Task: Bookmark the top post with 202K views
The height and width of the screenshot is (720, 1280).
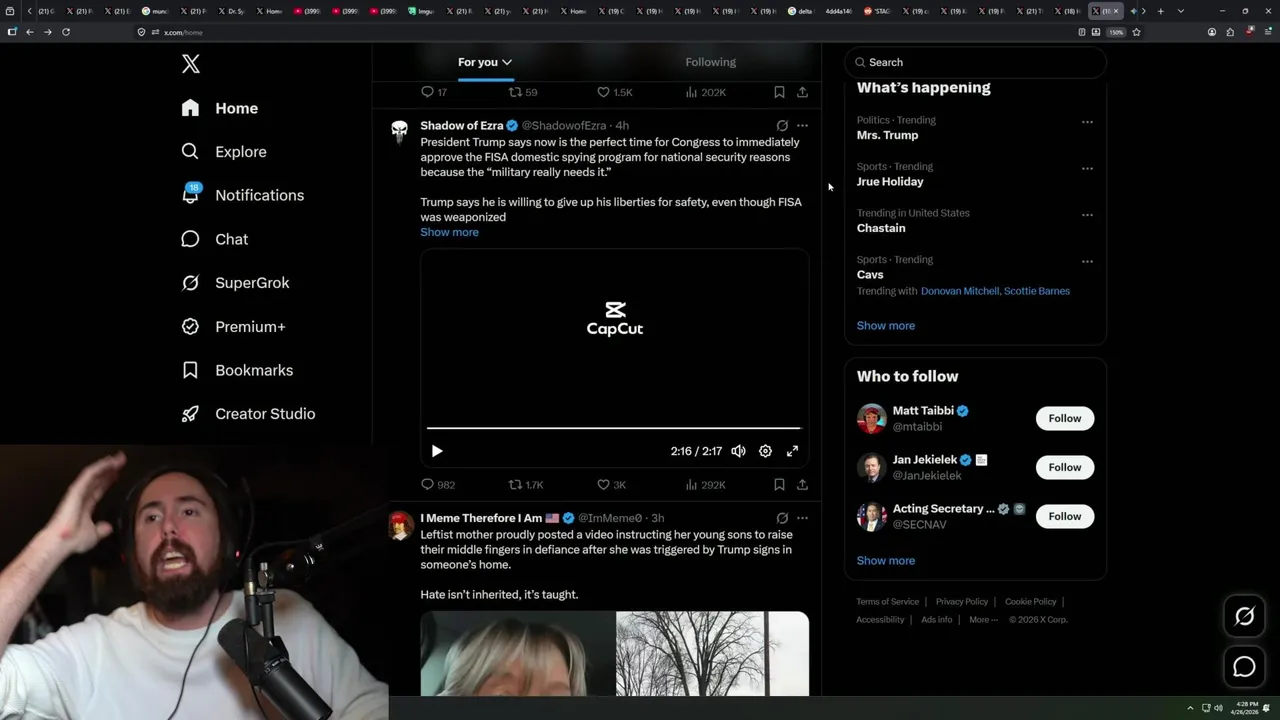Action: tap(779, 92)
